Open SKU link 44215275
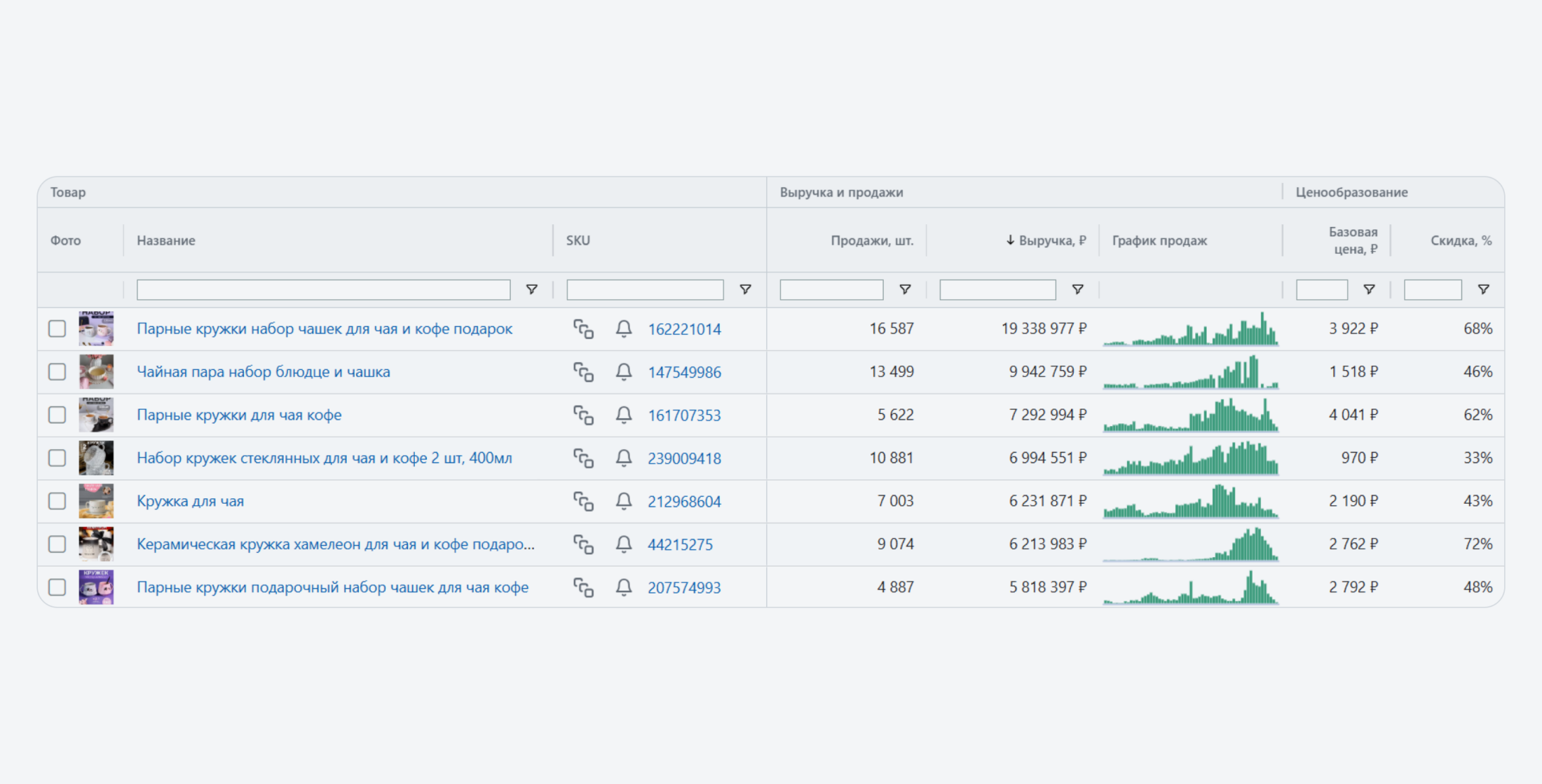The height and width of the screenshot is (784, 1542). (680, 544)
